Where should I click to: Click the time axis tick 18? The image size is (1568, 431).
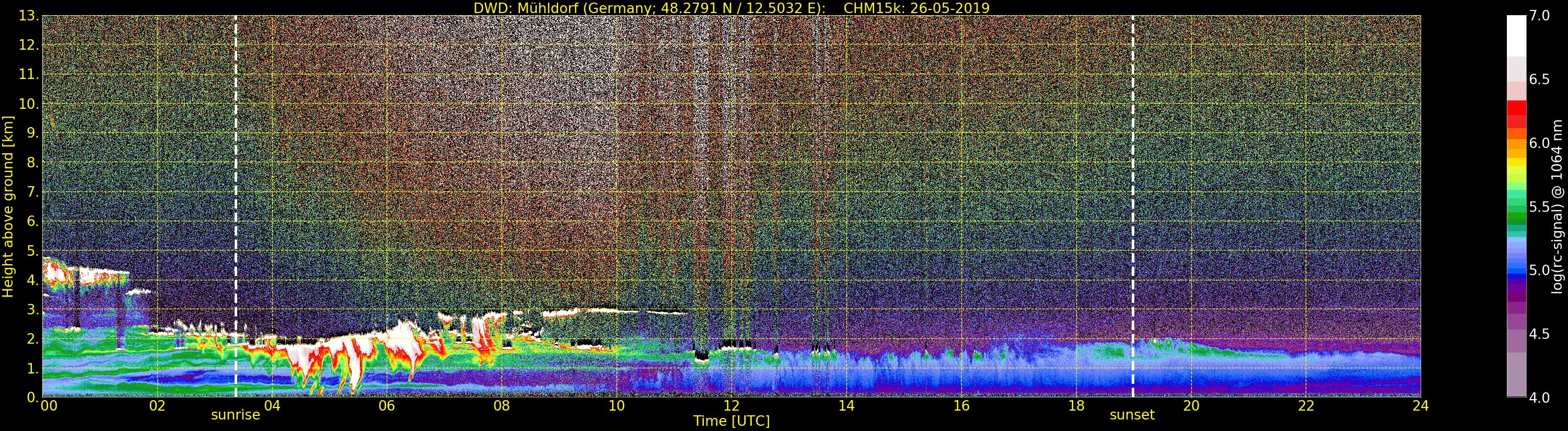pos(1076,406)
